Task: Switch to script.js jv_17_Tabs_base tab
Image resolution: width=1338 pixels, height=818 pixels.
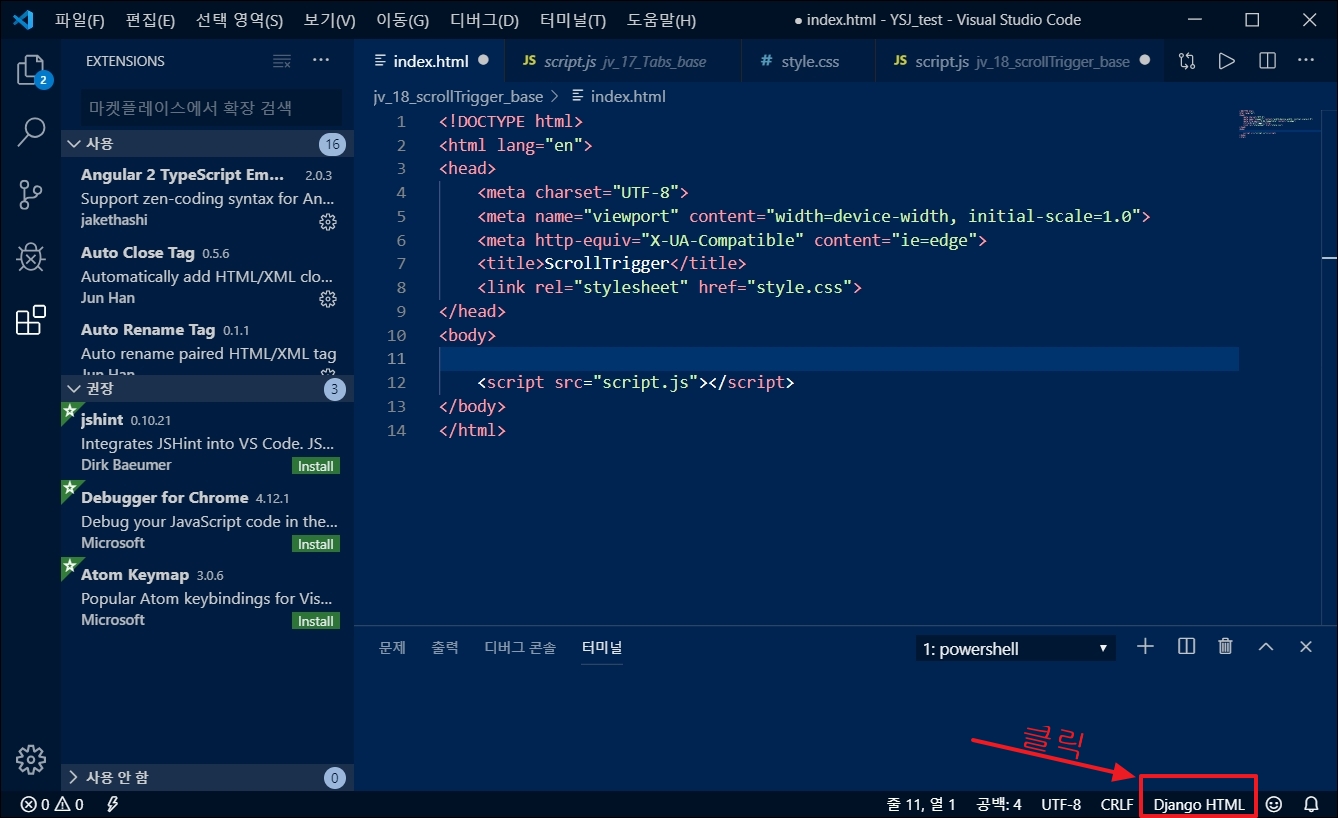Action: tap(624, 61)
